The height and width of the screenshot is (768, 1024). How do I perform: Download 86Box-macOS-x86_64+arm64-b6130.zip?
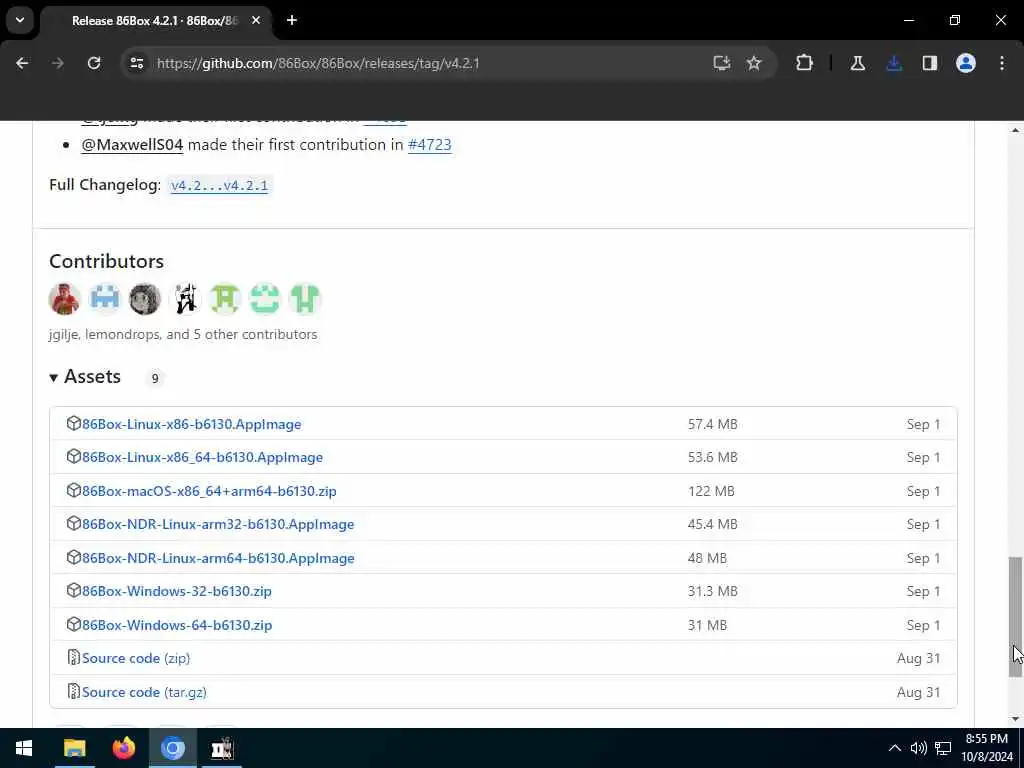point(209,491)
